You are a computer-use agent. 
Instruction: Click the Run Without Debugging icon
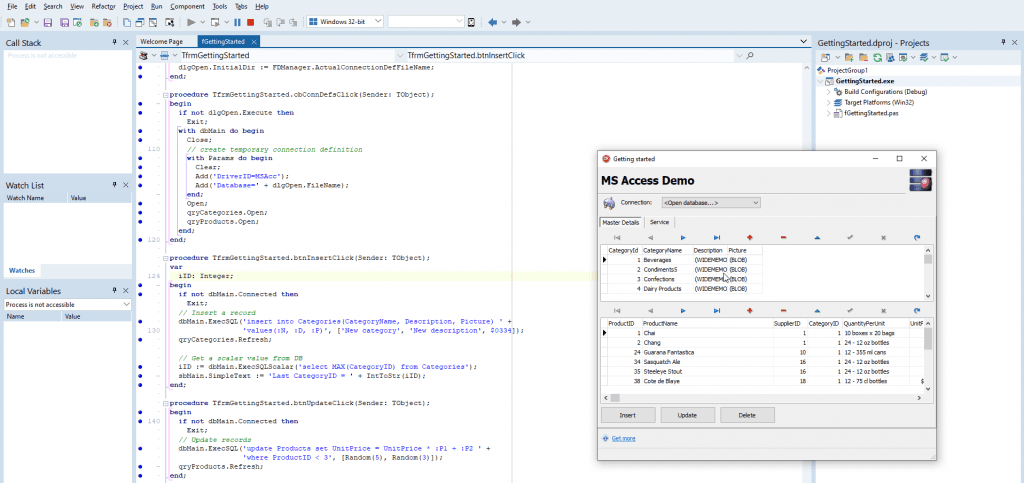tap(215, 22)
